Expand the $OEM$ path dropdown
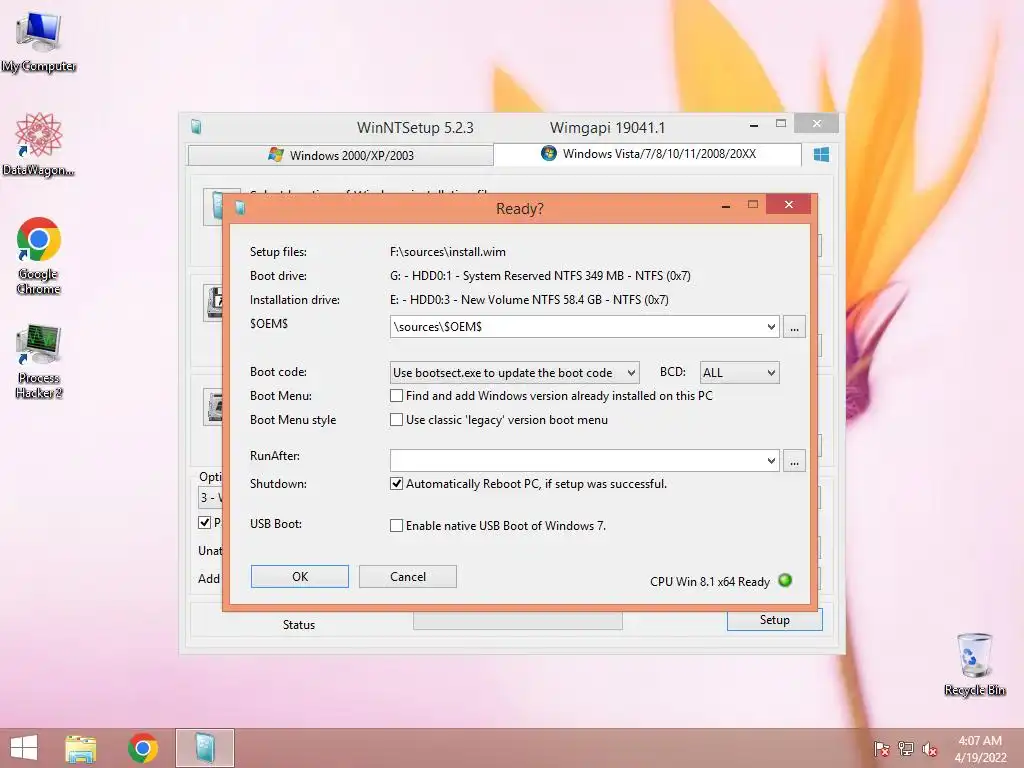Screen dimensions: 1024x768 point(771,327)
